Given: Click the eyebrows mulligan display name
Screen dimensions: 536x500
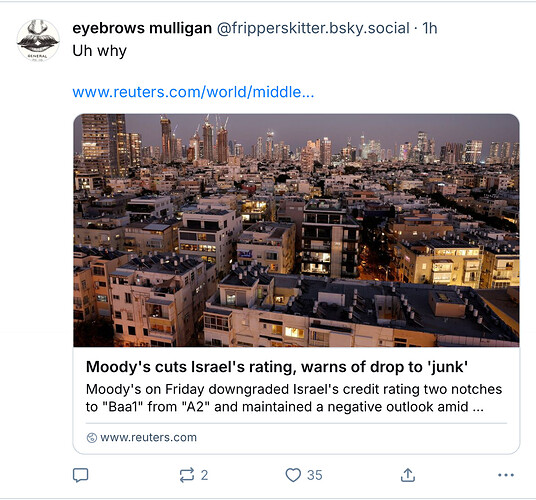Looking at the screenshot, I should coord(142,28).
